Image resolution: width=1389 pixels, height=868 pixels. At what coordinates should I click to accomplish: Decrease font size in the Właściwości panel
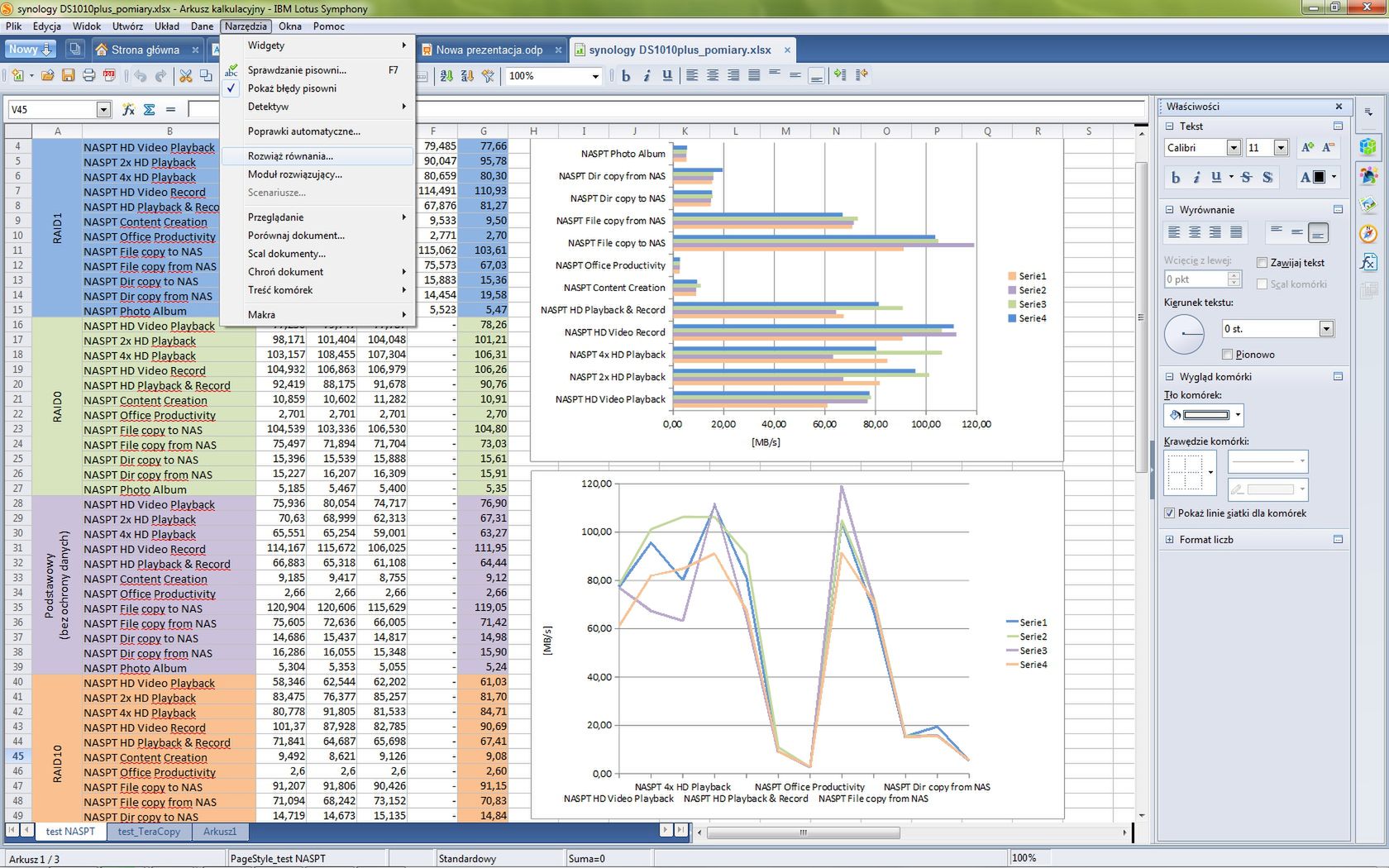pos(1328,148)
